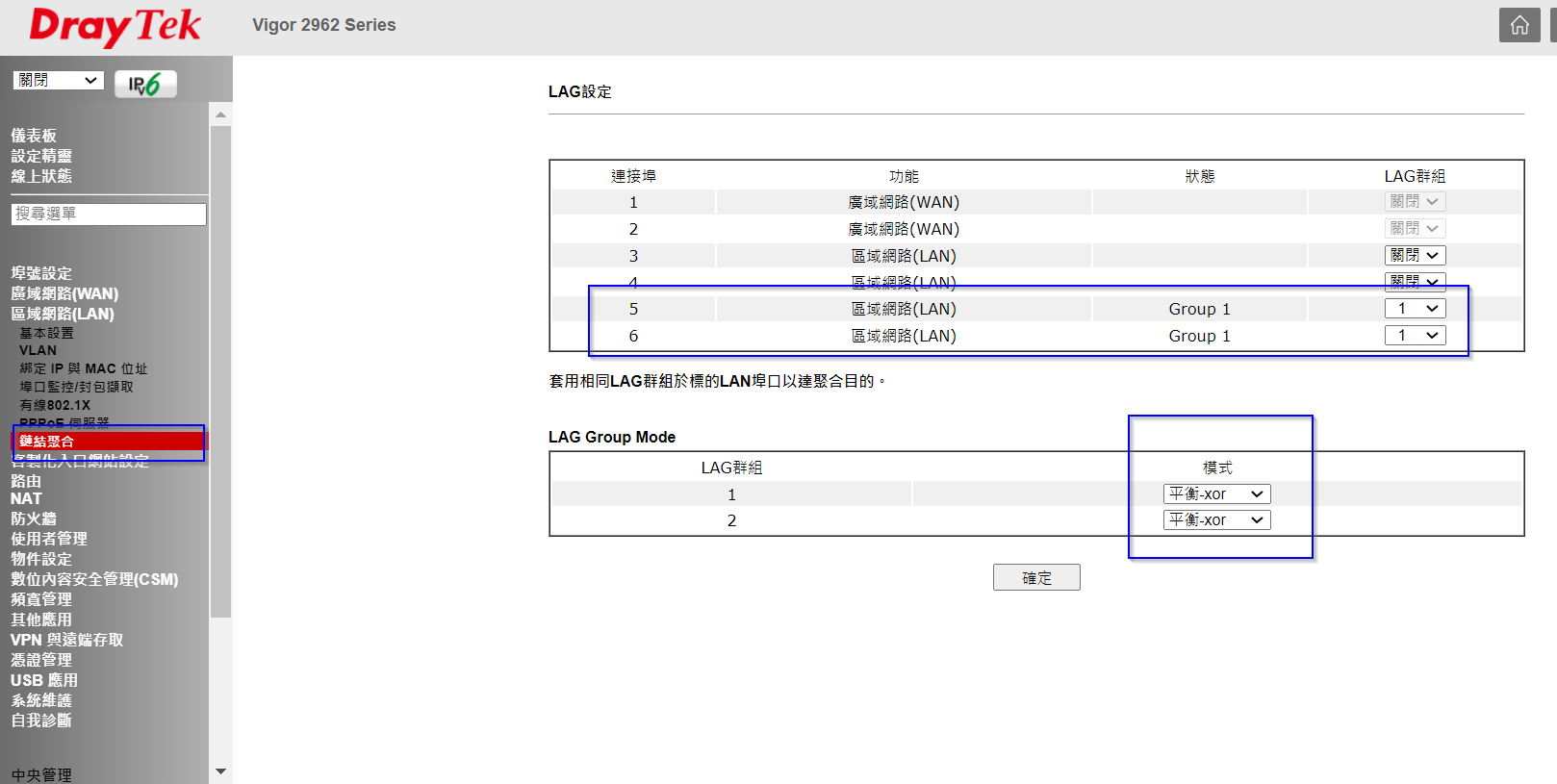
Task: Expand mode dropdown for LAG group 1
Action: (1216, 494)
